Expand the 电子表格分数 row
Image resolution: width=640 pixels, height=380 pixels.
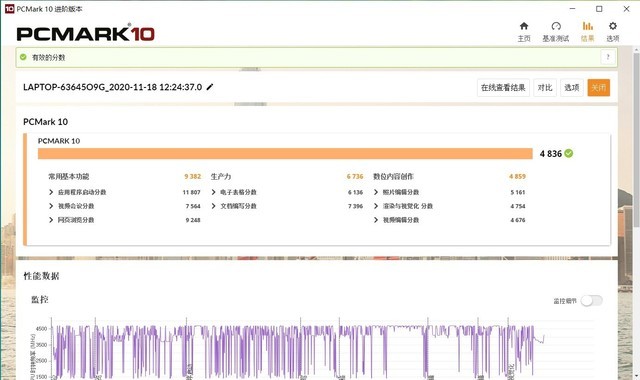pyautogui.click(x=213, y=192)
